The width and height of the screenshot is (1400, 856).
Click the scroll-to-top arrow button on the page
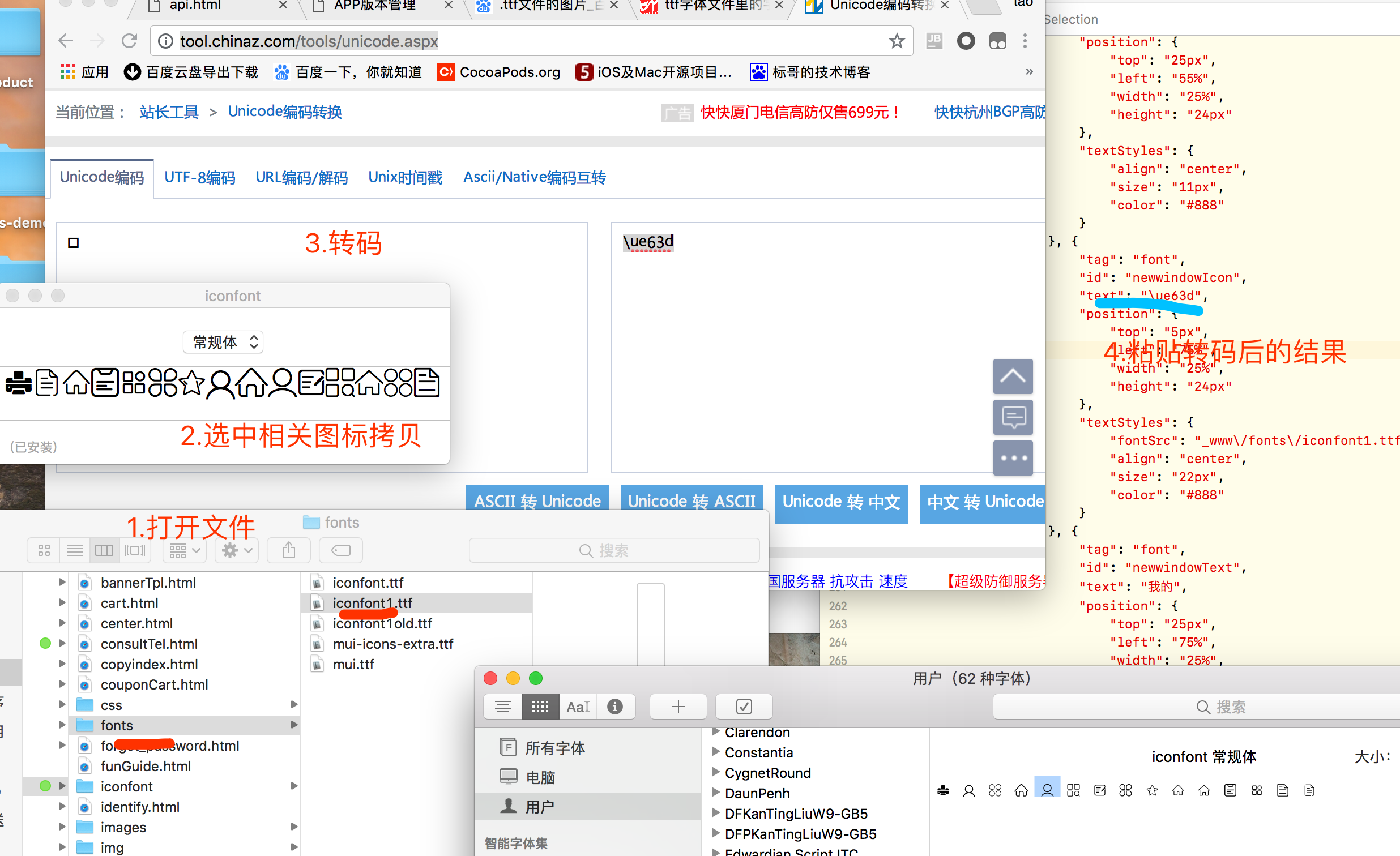click(1013, 376)
